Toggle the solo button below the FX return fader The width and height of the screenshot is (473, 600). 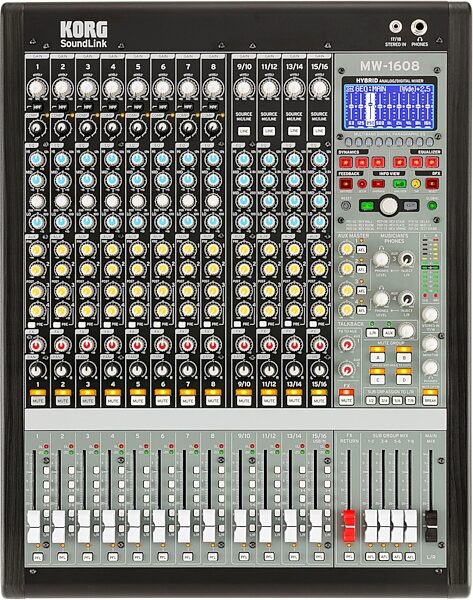349,557
